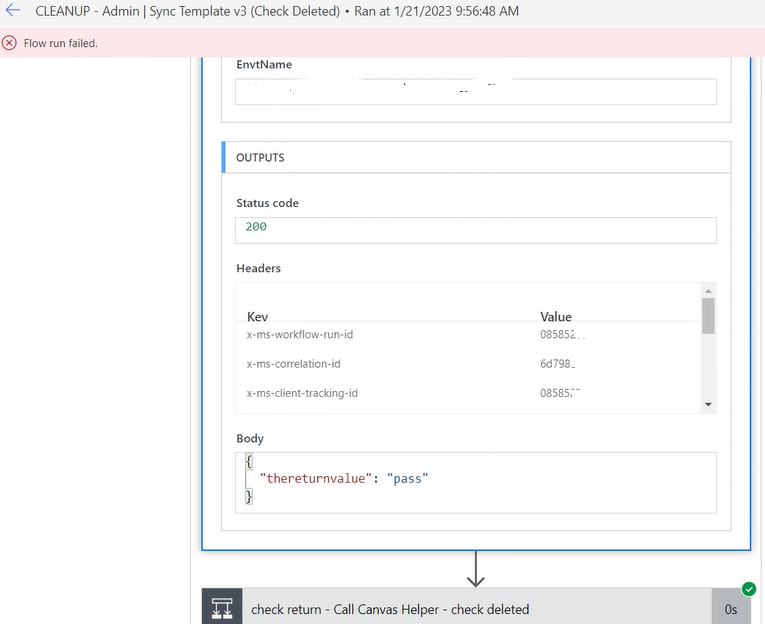765x631 pixels.
Task: Click the Key column header
Action: click(x=258, y=317)
